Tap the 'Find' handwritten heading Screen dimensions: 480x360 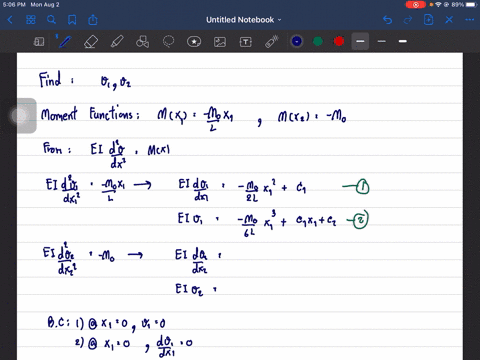point(50,80)
